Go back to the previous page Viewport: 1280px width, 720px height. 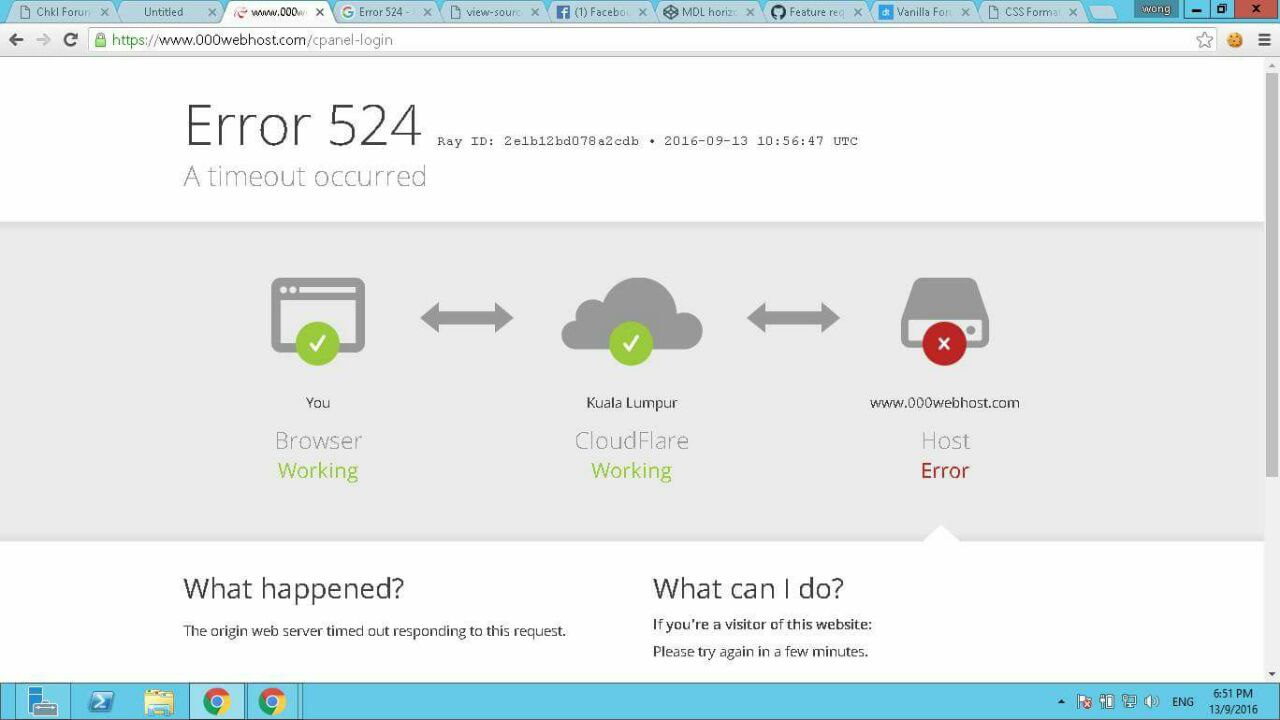coord(16,40)
